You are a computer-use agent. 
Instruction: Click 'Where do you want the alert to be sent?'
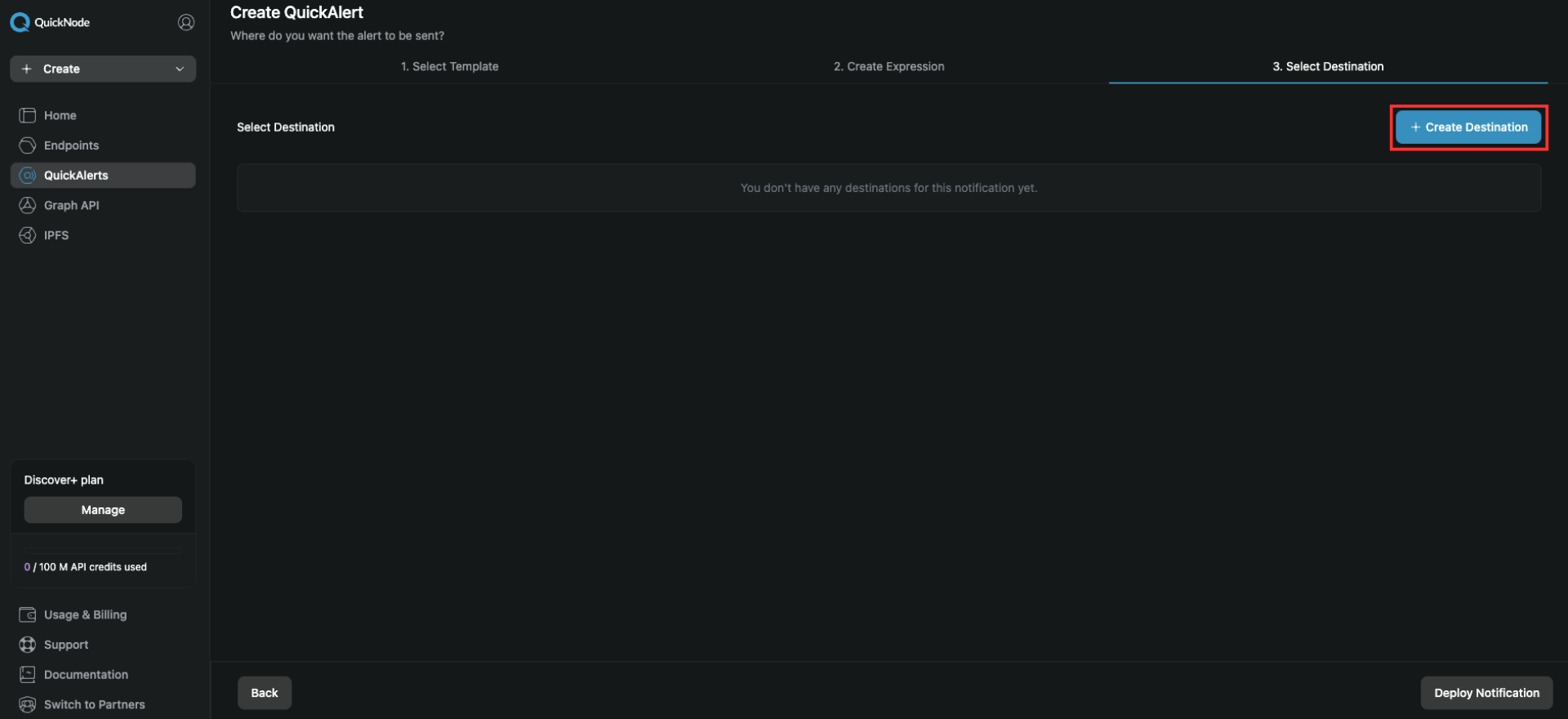click(337, 36)
